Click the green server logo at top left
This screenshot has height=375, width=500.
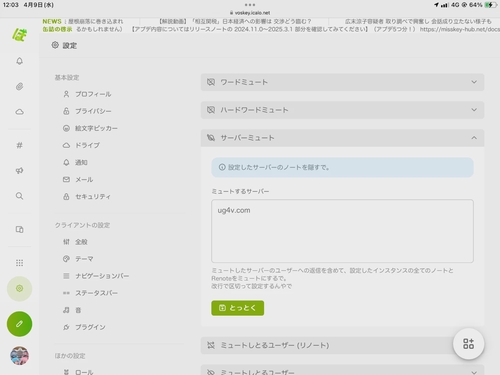pyautogui.click(x=19, y=35)
